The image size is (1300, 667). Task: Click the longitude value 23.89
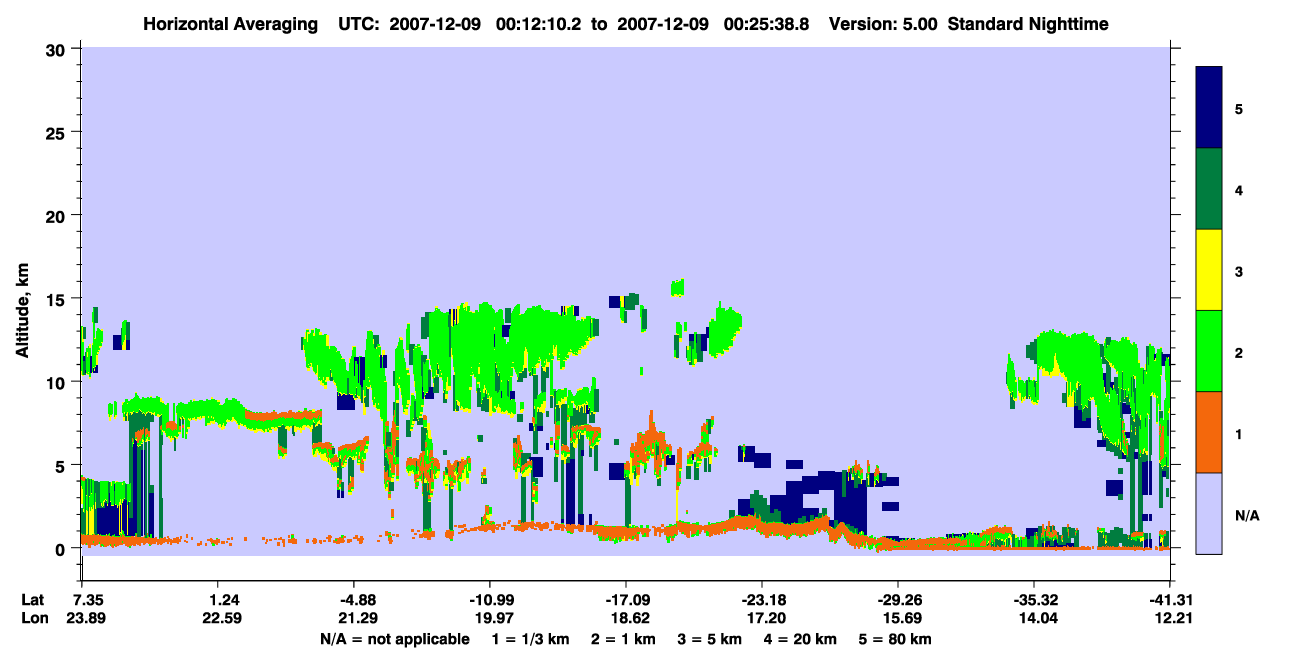(x=86, y=618)
